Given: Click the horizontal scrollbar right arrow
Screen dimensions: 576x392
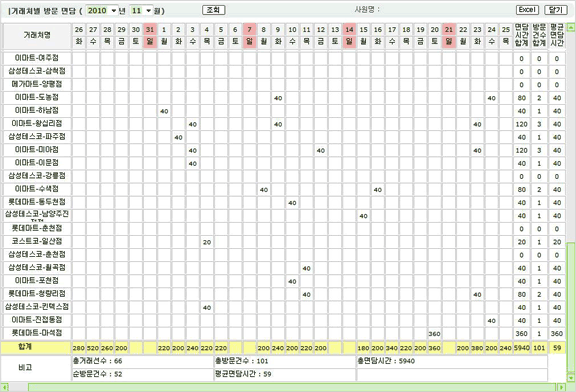Looking at the screenshot, I should click(562, 387).
